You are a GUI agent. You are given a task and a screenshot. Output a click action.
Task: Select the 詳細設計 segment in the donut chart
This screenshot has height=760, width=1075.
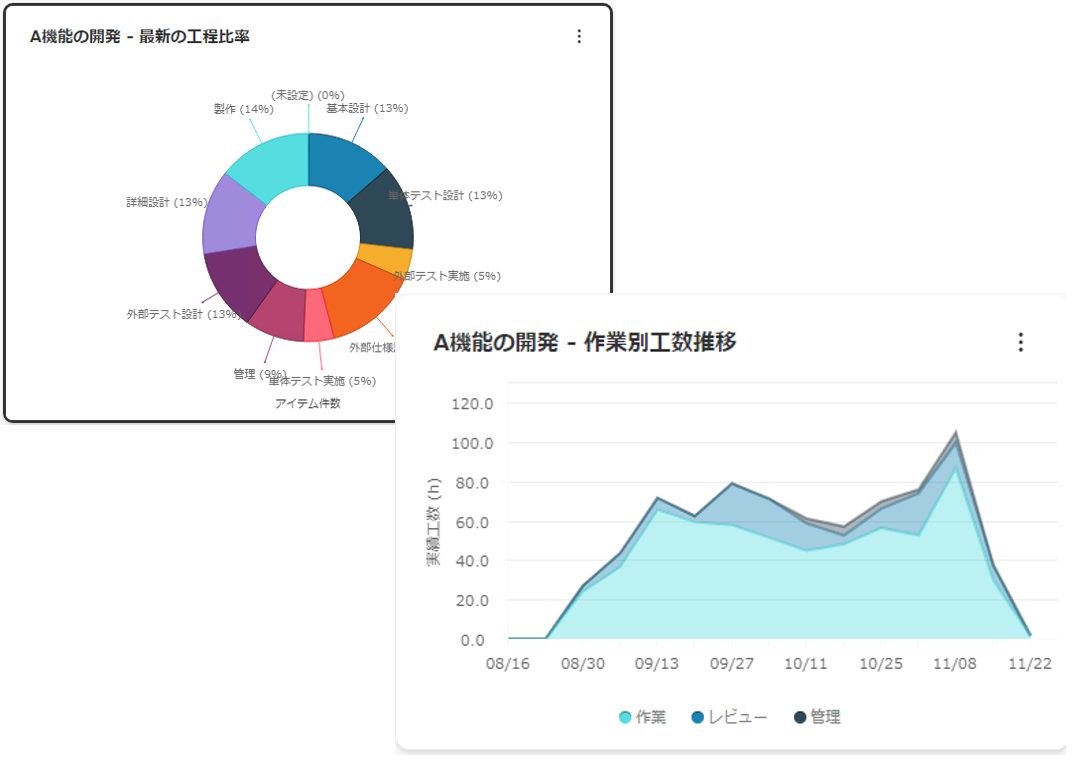[228, 215]
